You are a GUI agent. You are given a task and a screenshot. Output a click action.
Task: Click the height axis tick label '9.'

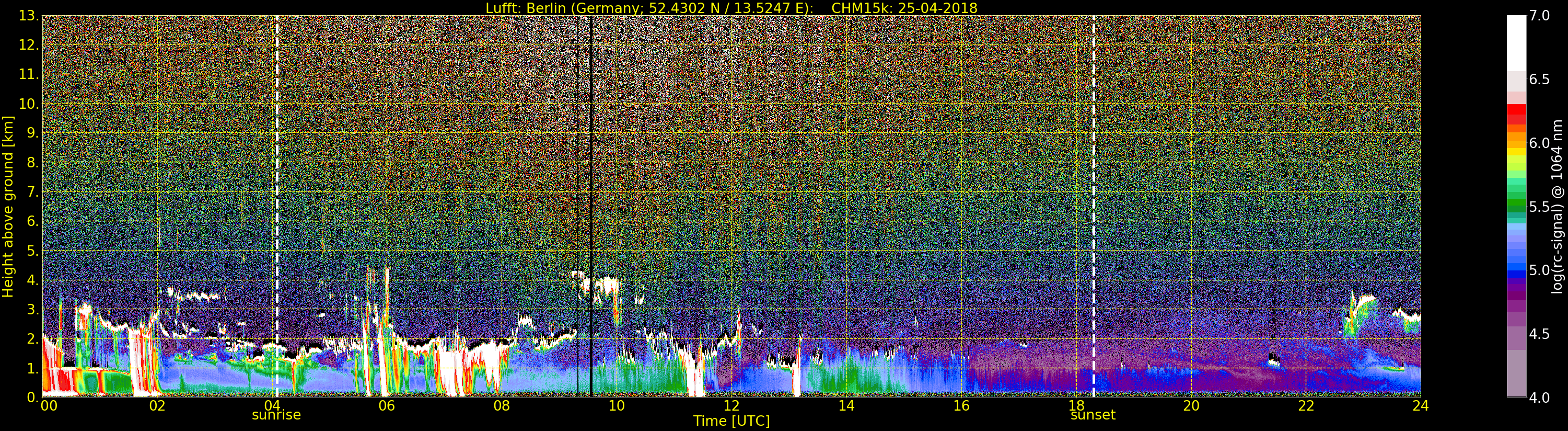pos(32,133)
